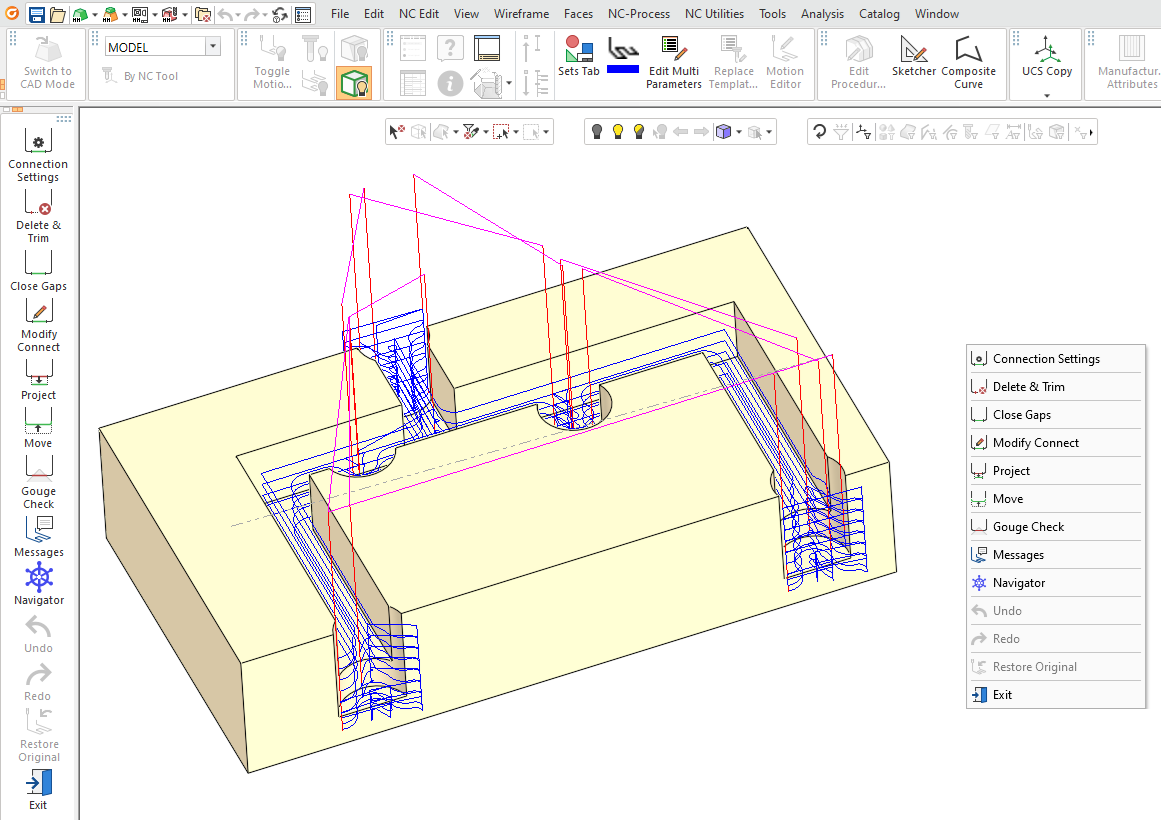Toggle the dark lightbulb hide icon
1161x820 pixels.
pyautogui.click(x=597, y=132)
